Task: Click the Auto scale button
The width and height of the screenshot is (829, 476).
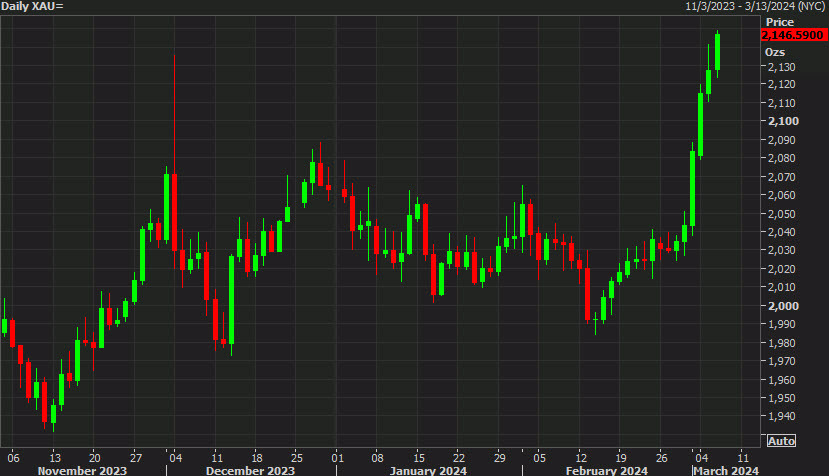Action: tap(781, 441)
